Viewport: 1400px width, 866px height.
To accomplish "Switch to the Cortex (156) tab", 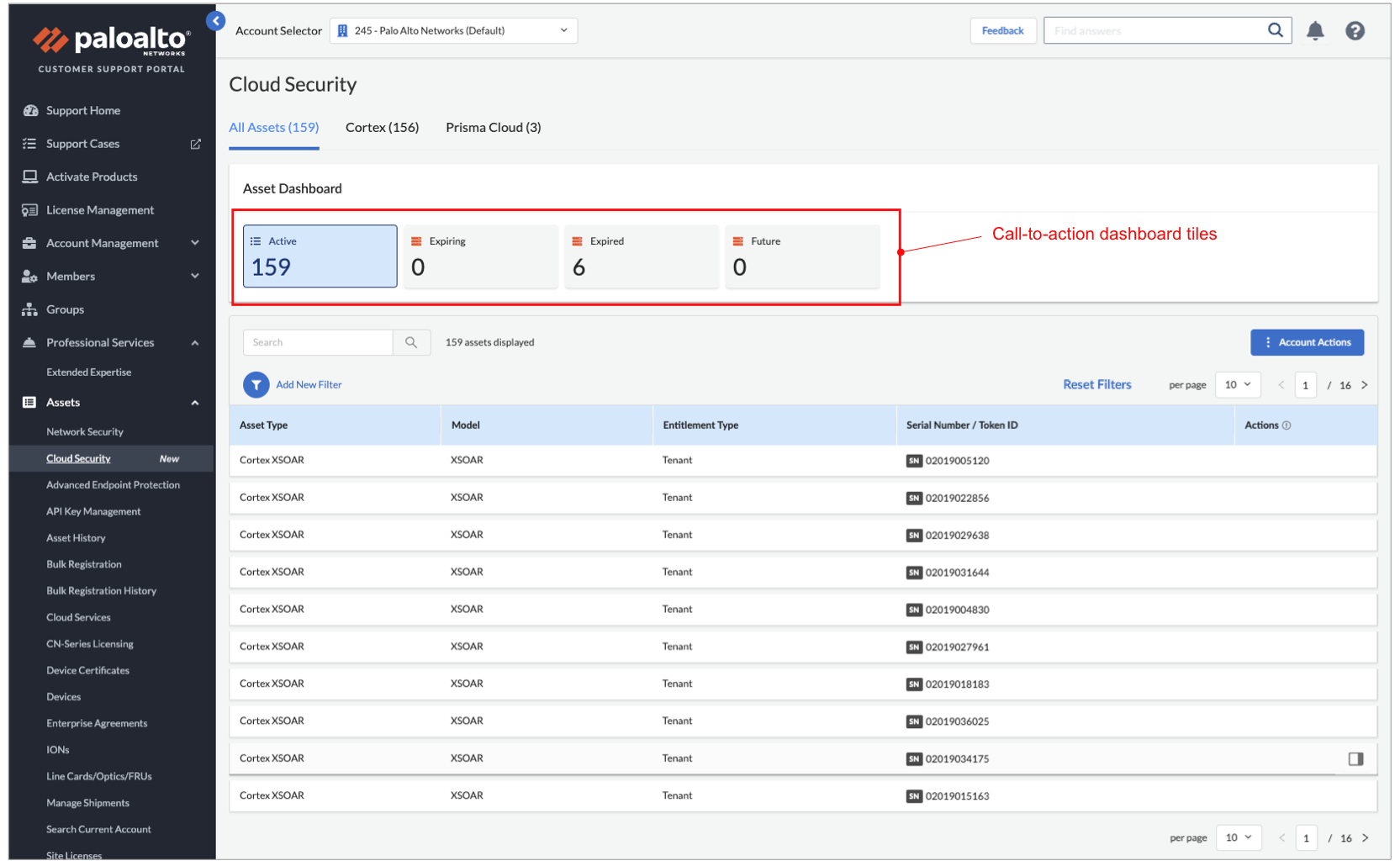I will pyautogui.click(x=382, y=128).
